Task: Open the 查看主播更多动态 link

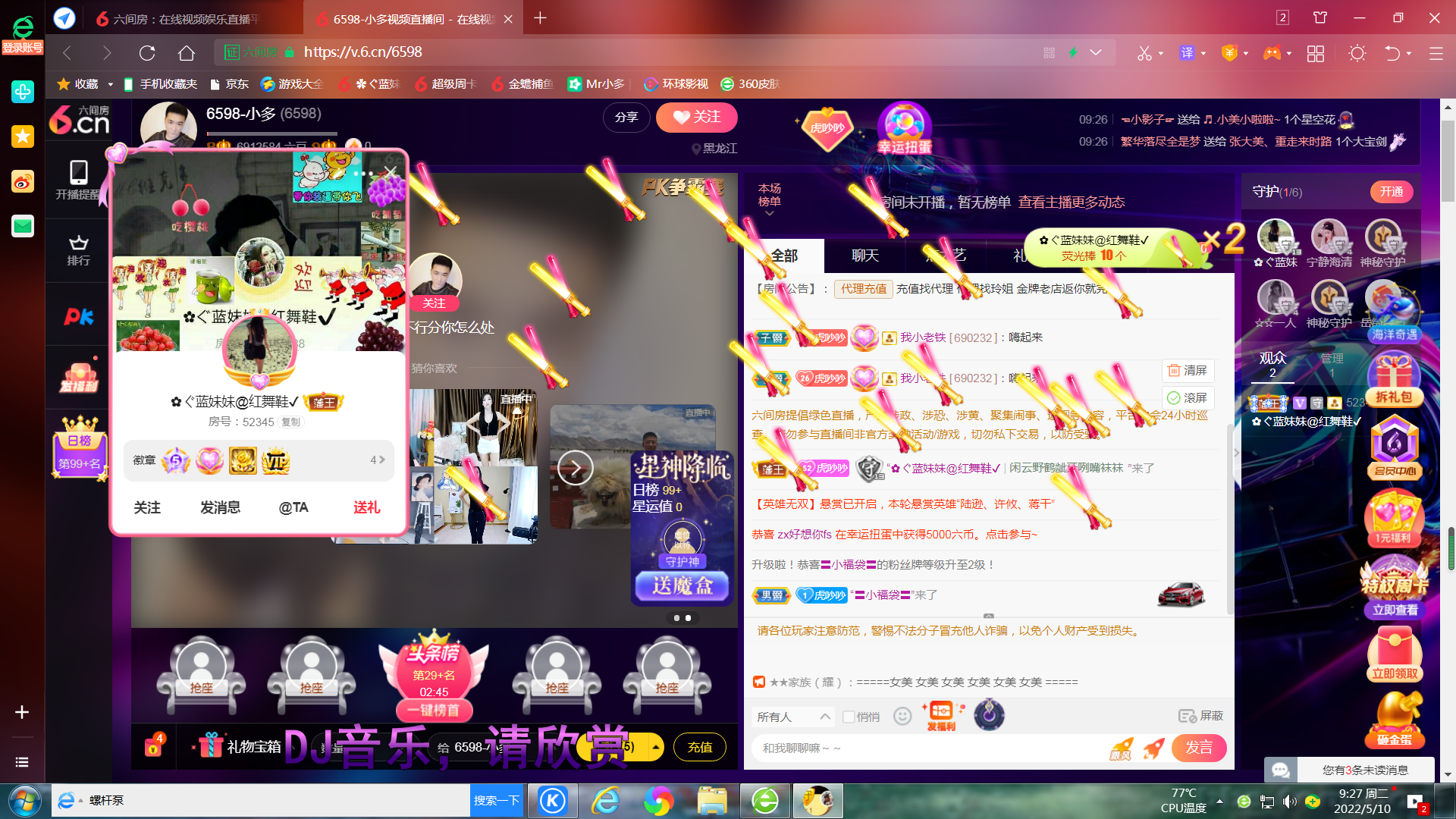Action: coord(1071,202)
